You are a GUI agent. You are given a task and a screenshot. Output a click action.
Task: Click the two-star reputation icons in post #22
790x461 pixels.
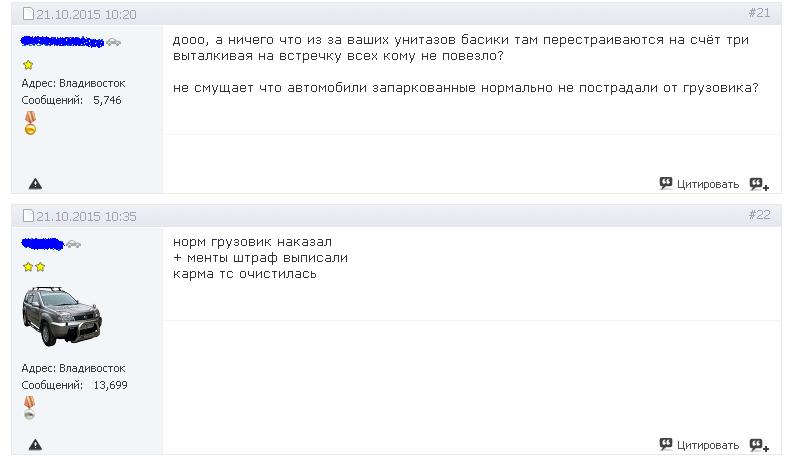34,267
